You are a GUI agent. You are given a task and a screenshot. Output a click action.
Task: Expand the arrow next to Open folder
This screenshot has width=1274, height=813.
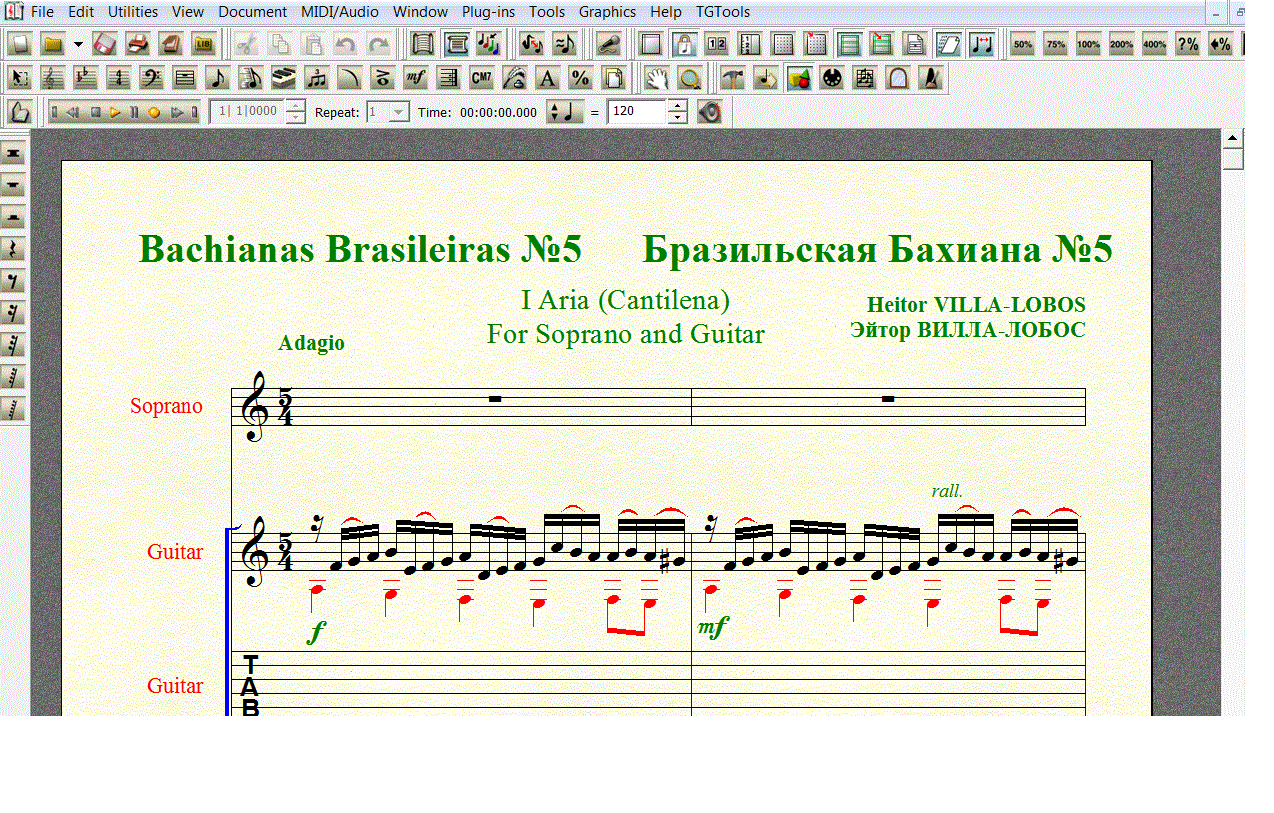78,44
